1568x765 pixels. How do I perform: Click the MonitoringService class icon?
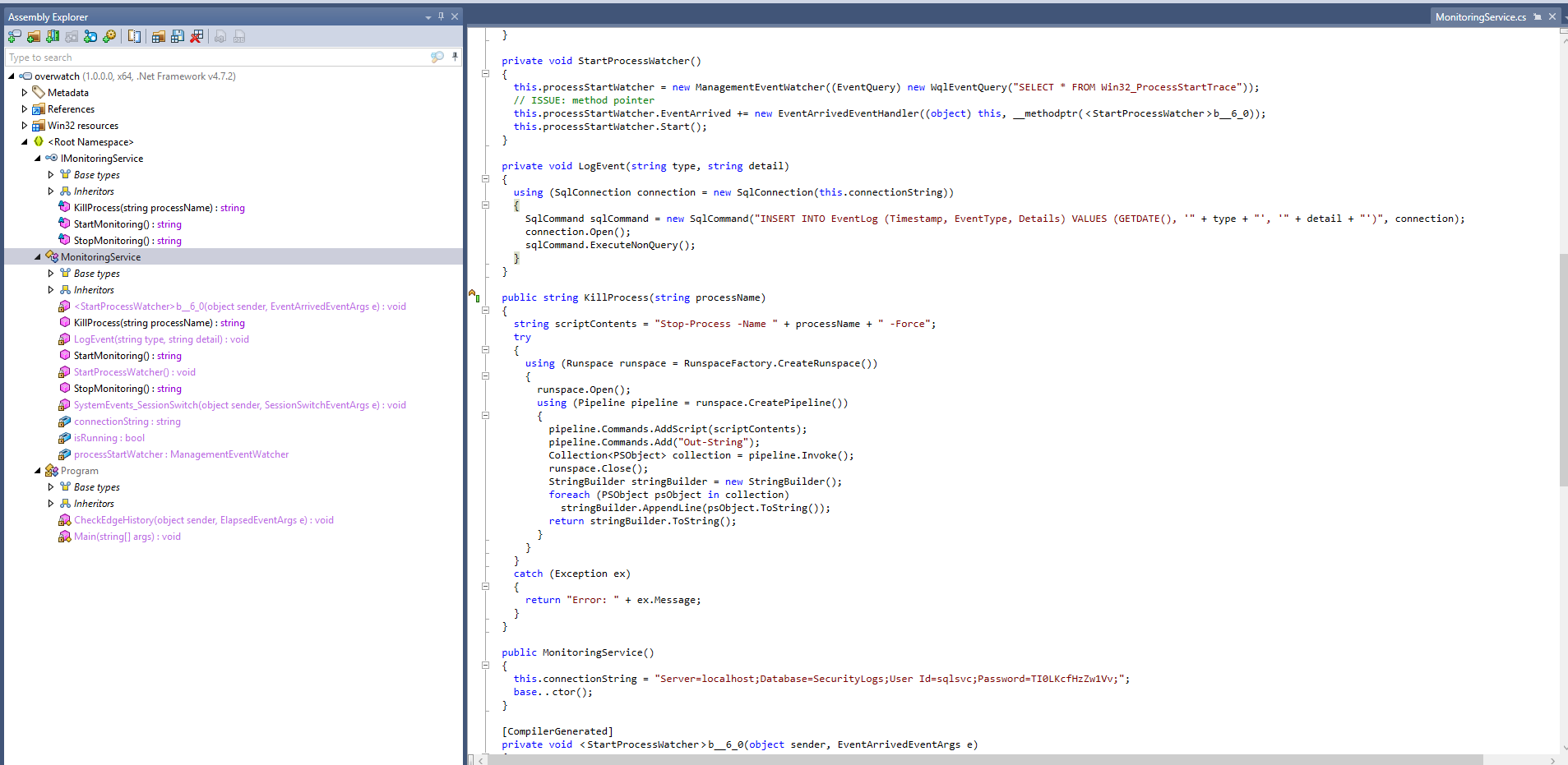click(x=52, y=256)
